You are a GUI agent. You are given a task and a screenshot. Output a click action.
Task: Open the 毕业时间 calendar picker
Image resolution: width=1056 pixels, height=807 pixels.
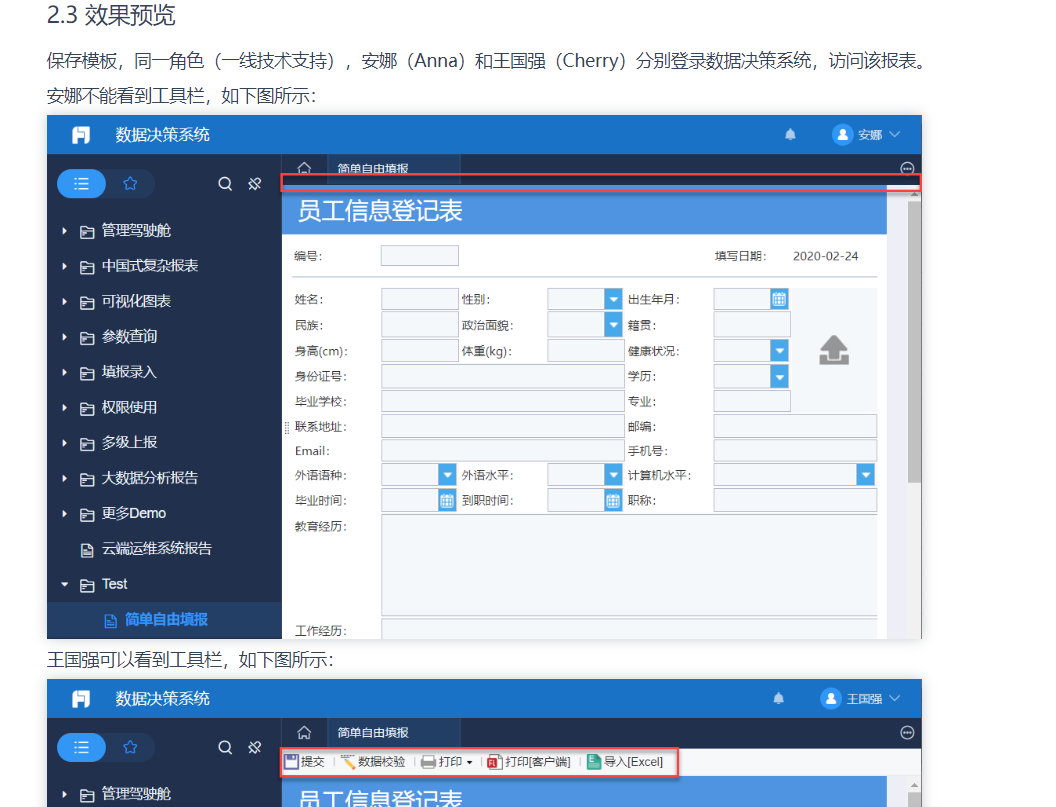pos(447,501)
